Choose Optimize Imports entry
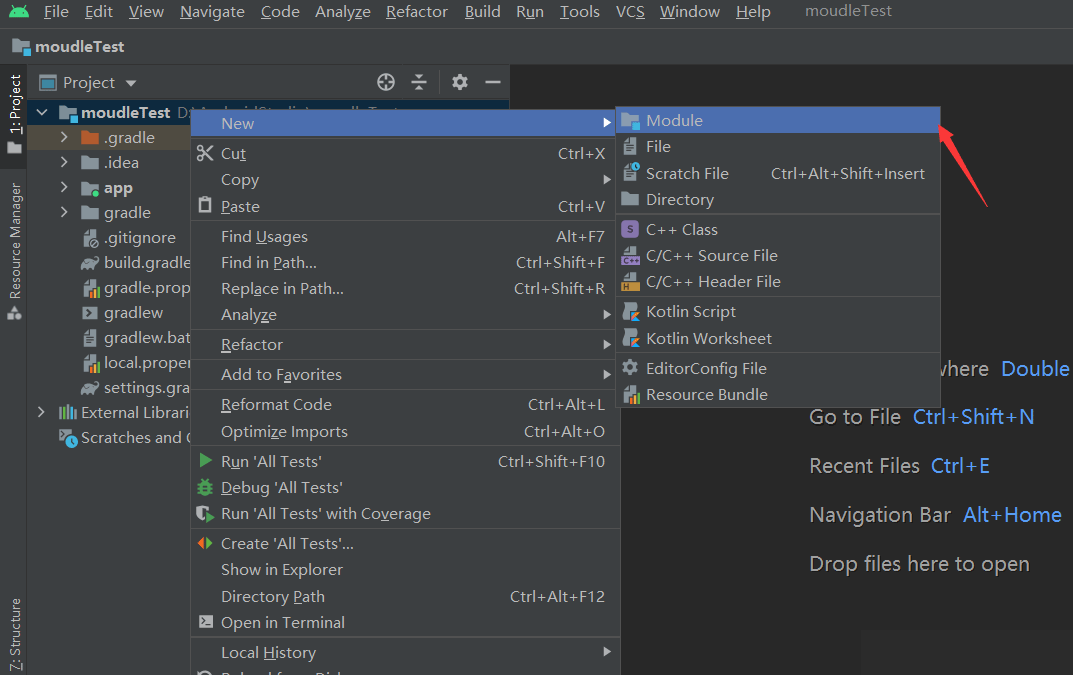This screenshot has height=675, width=1073. [x=405, y=431]
